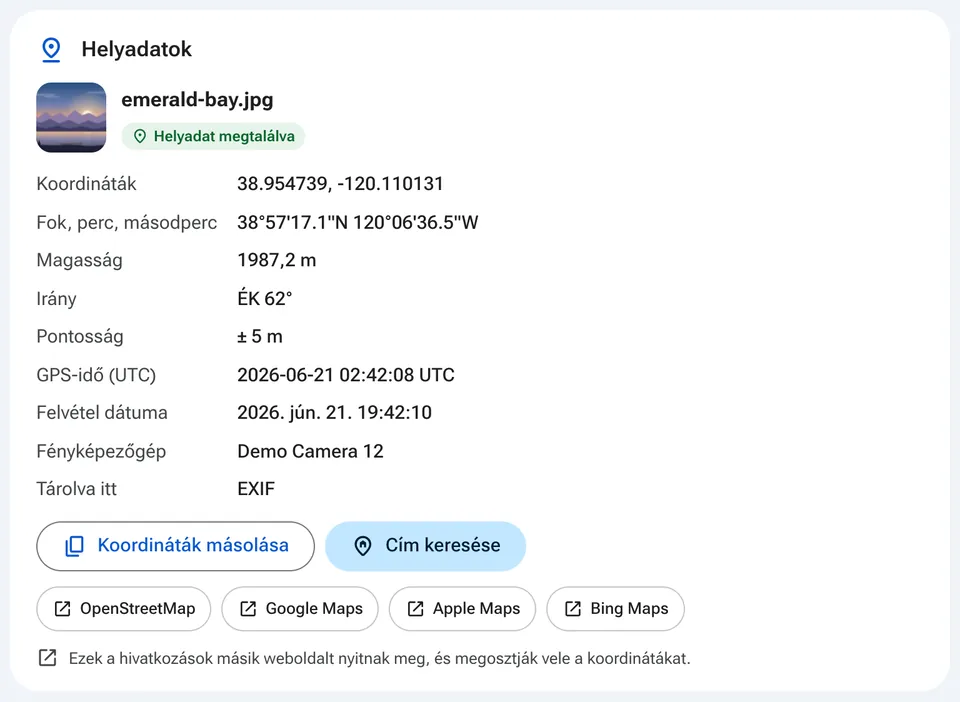Click the Koordináták label
Screen dimensions: 960x702
[86, 184]
